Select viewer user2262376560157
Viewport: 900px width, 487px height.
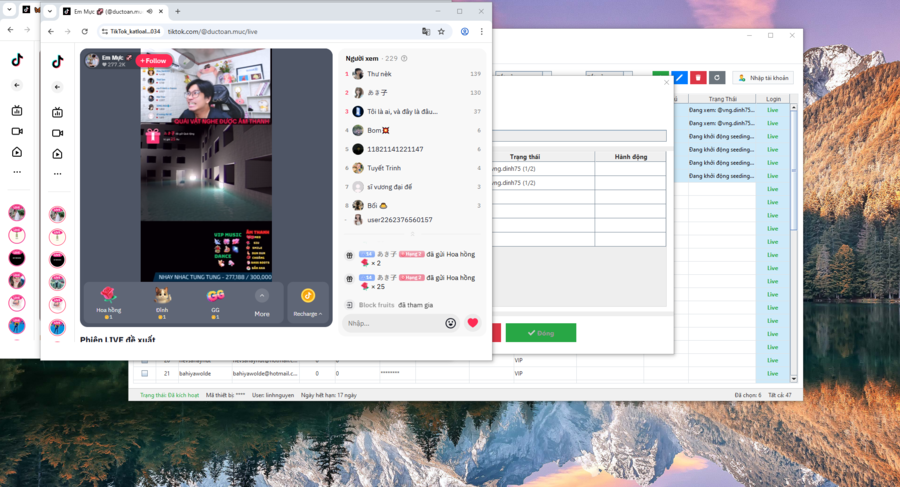413,220
